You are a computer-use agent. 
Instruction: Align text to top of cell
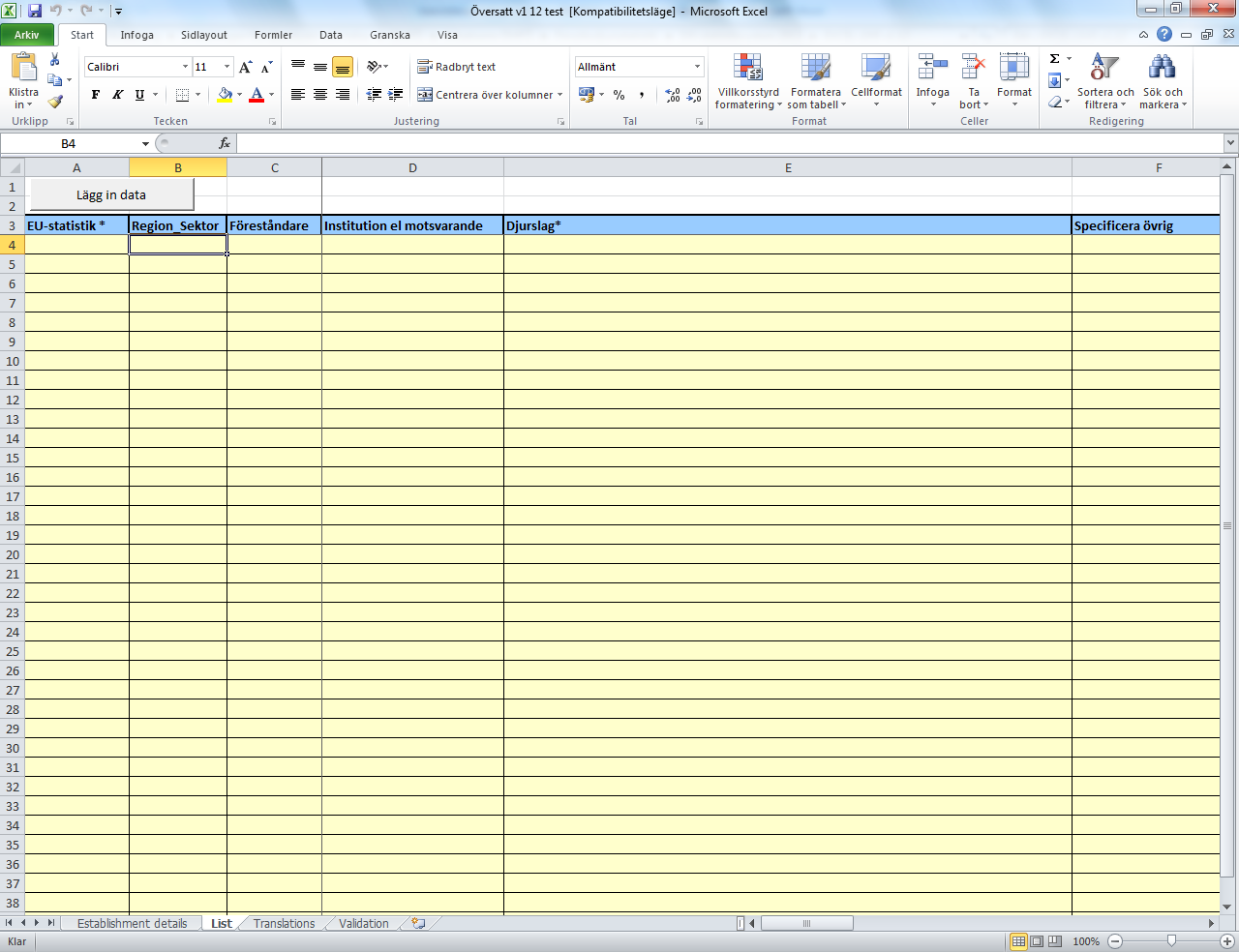point(298,67)
